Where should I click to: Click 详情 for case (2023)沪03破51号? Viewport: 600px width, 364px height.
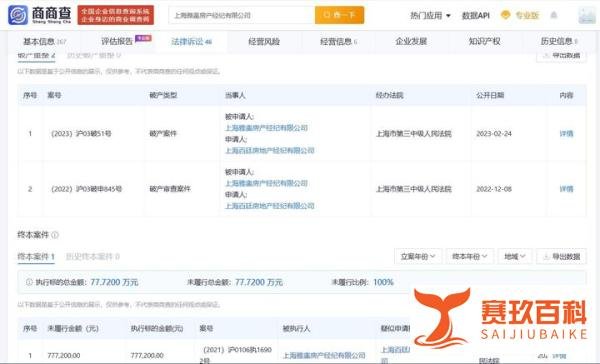pos(566,134)
